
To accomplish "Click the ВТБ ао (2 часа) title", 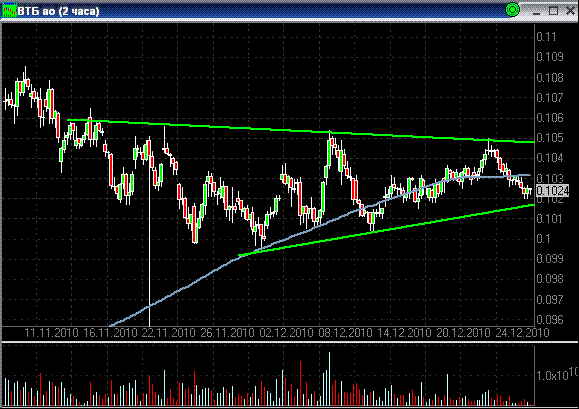I will coord(58,11).
